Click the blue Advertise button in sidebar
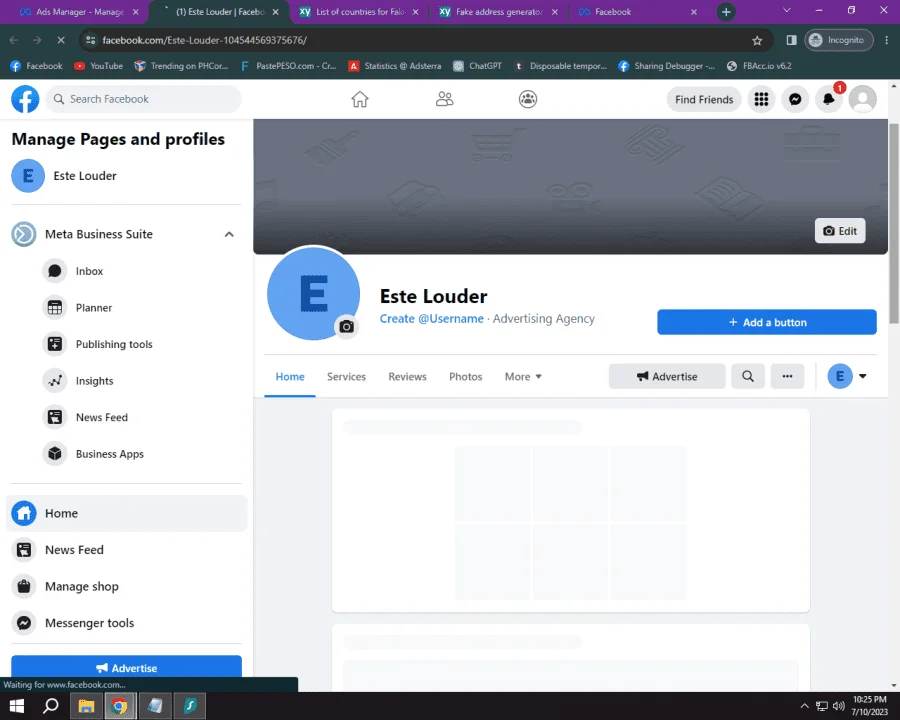This screenshot has width=900, height=720. tap(126, 667)
